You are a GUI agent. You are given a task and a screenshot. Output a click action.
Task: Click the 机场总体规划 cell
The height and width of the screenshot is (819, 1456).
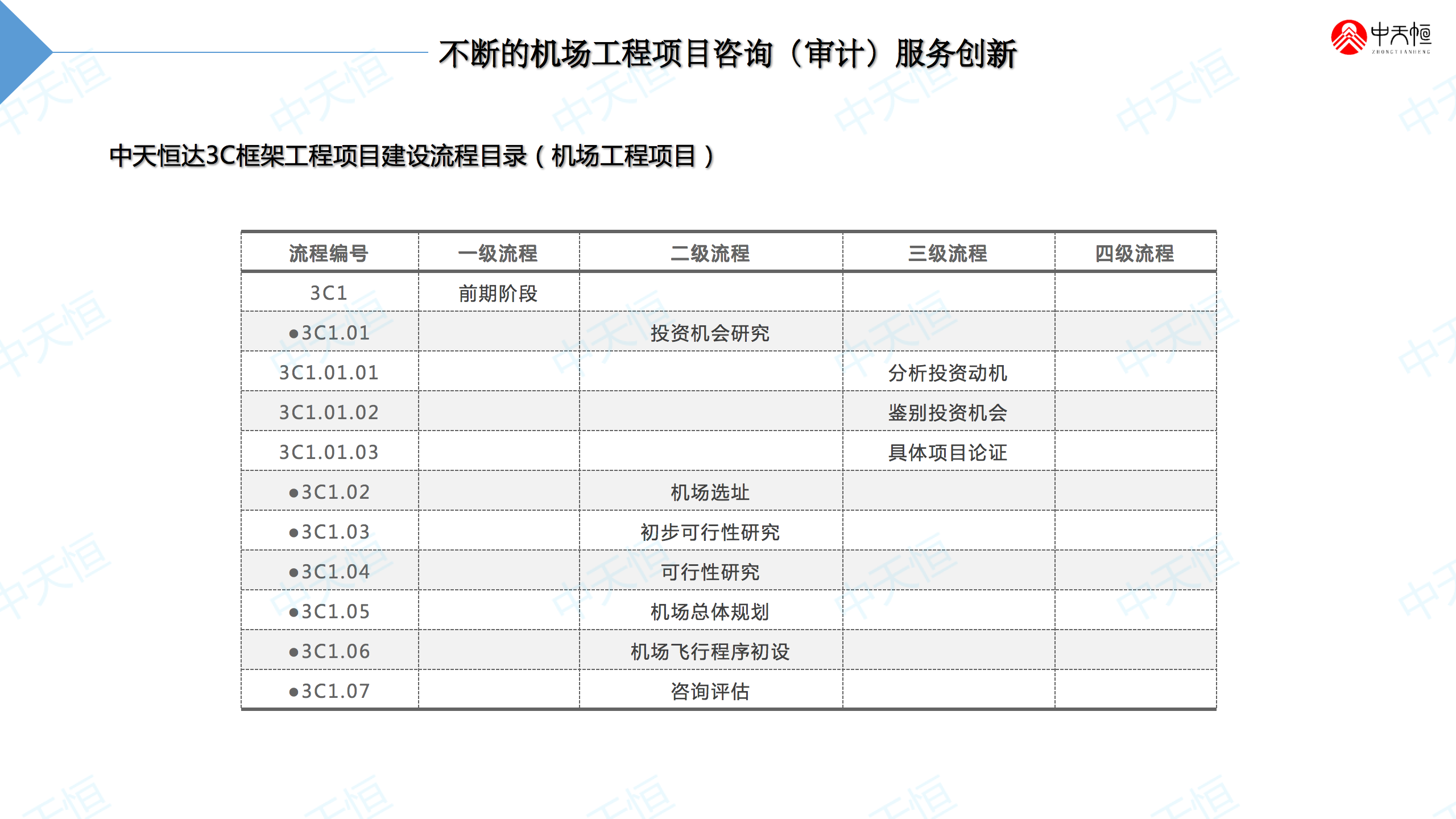(x=710, y=611)
